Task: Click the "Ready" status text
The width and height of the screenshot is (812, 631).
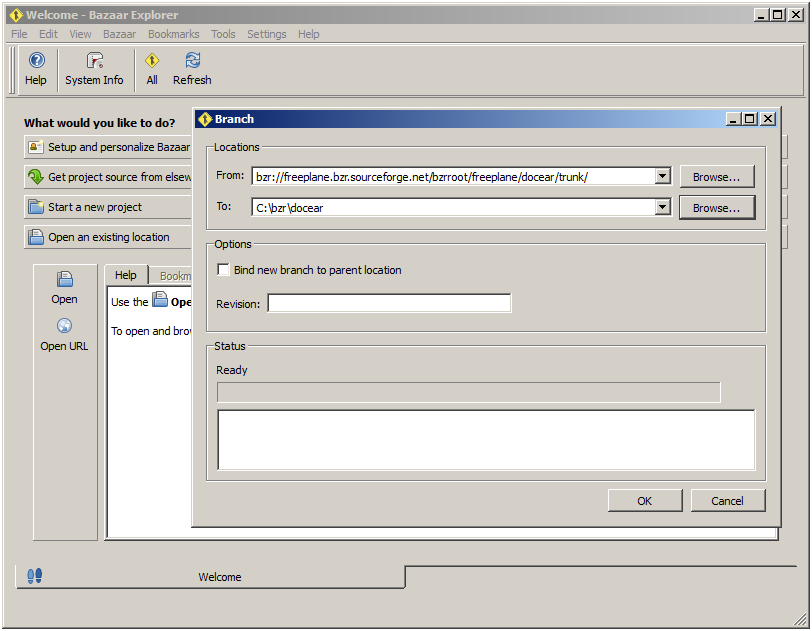Action: 232,370
